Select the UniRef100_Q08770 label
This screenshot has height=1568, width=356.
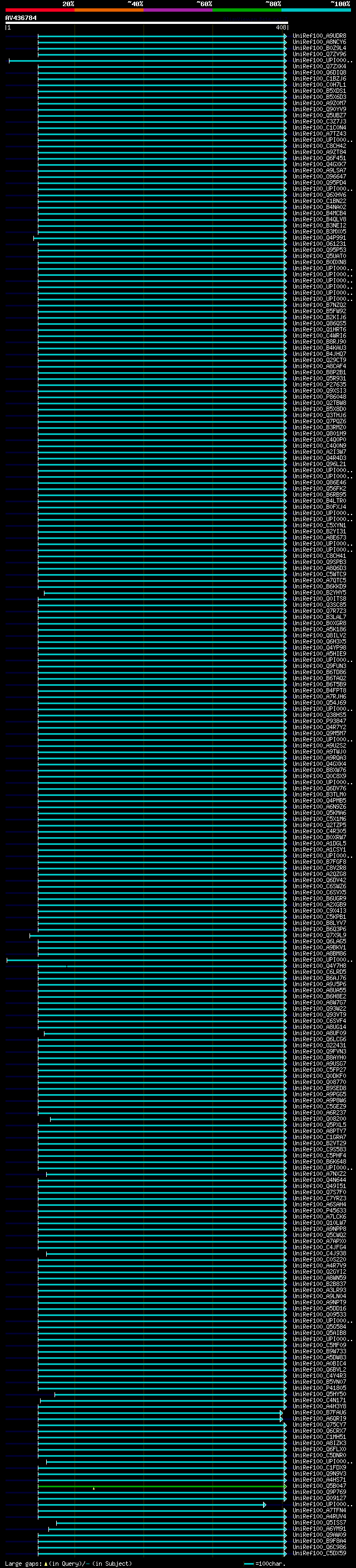pos(319,1082)
